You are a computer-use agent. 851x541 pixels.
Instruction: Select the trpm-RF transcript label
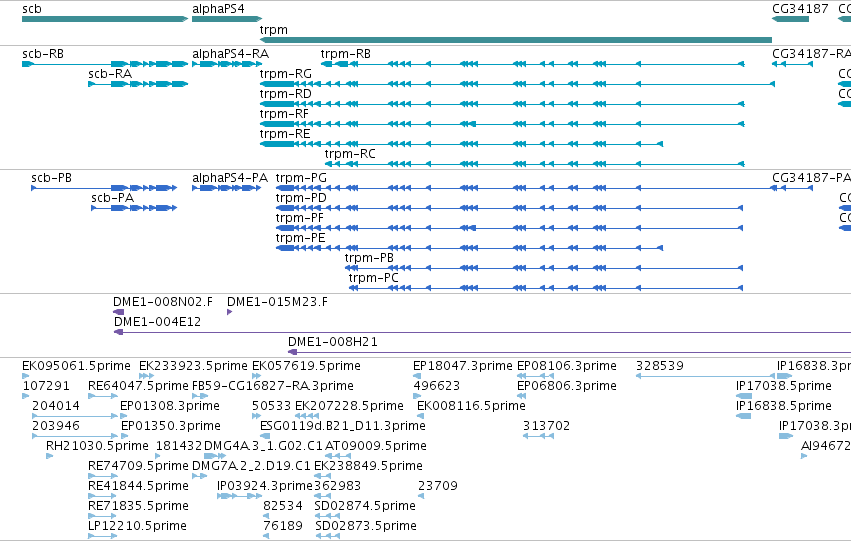click(284, 114)
